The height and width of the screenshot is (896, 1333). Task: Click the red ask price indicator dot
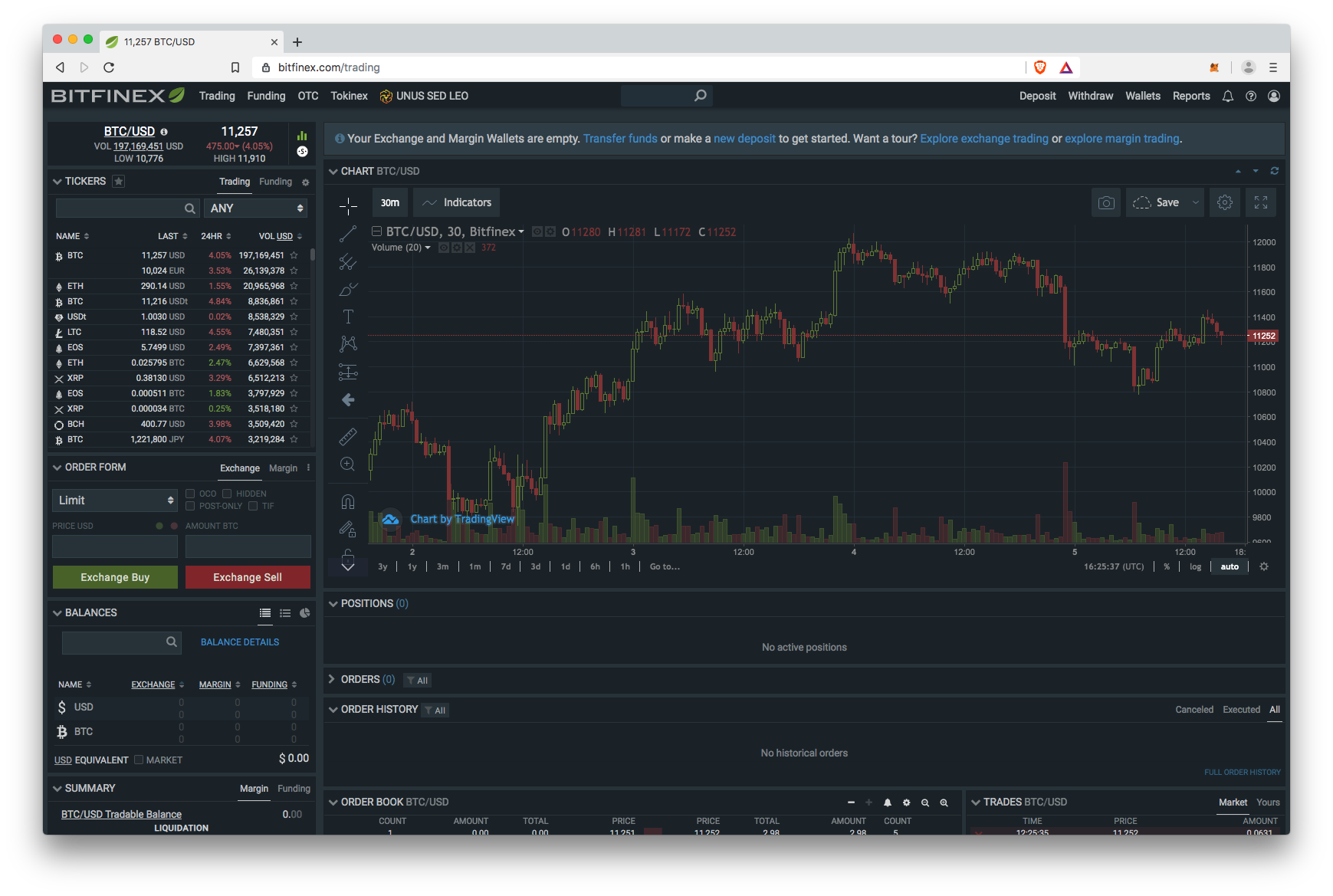pyautogui.click(x=174, y=526)
